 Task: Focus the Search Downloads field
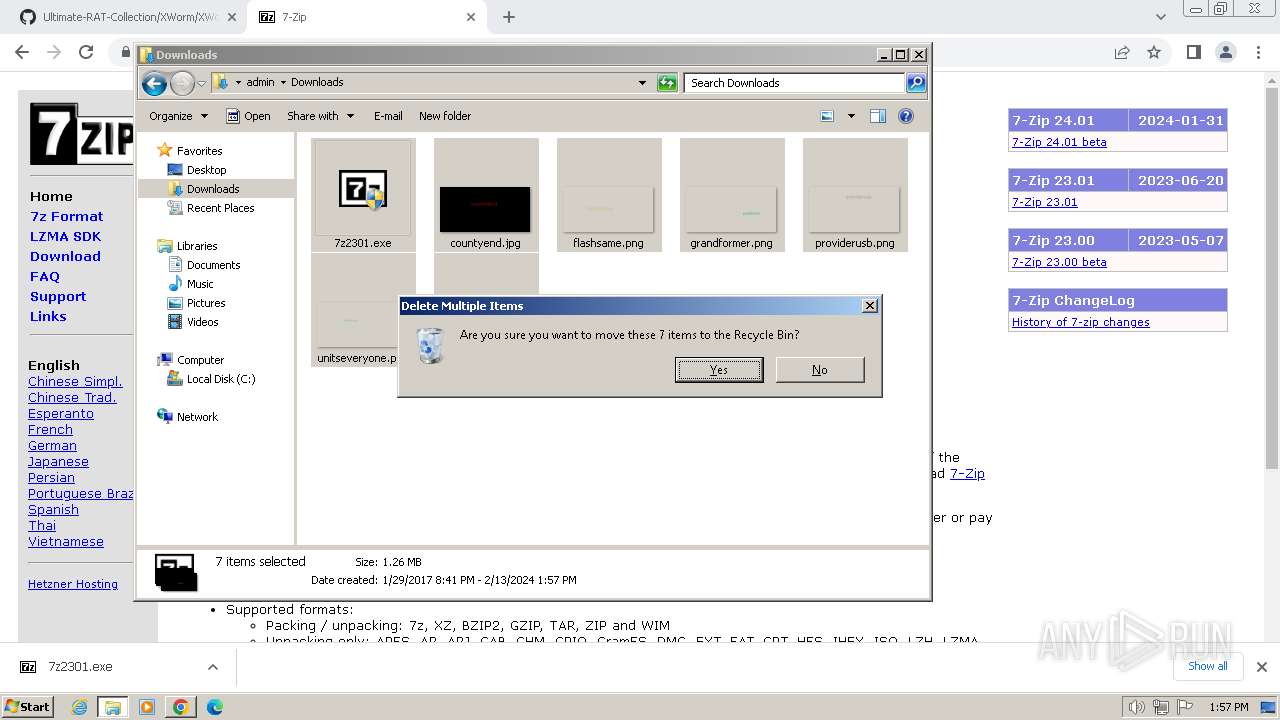[795, 83]
